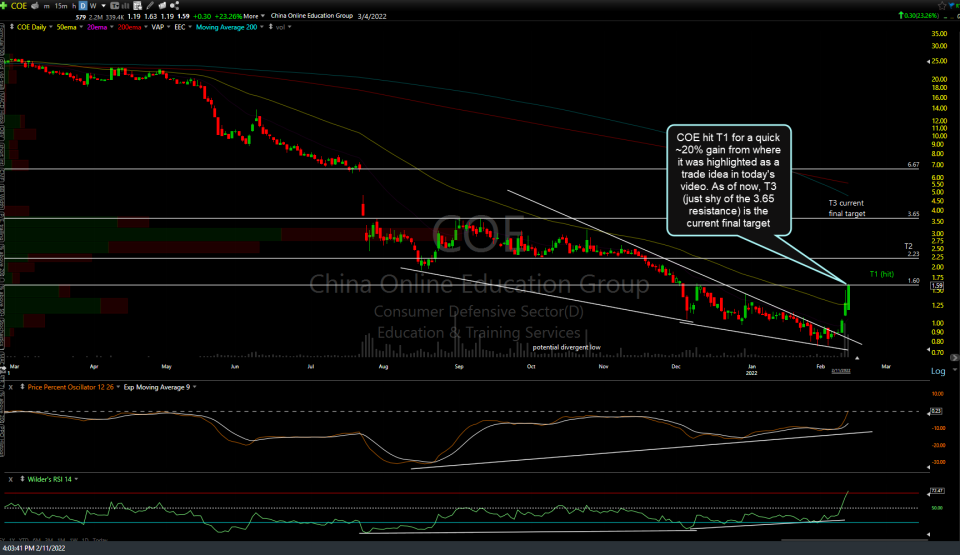Toggle Log scale on price axis
960x555 pixels.
click(x=937, y=371)
